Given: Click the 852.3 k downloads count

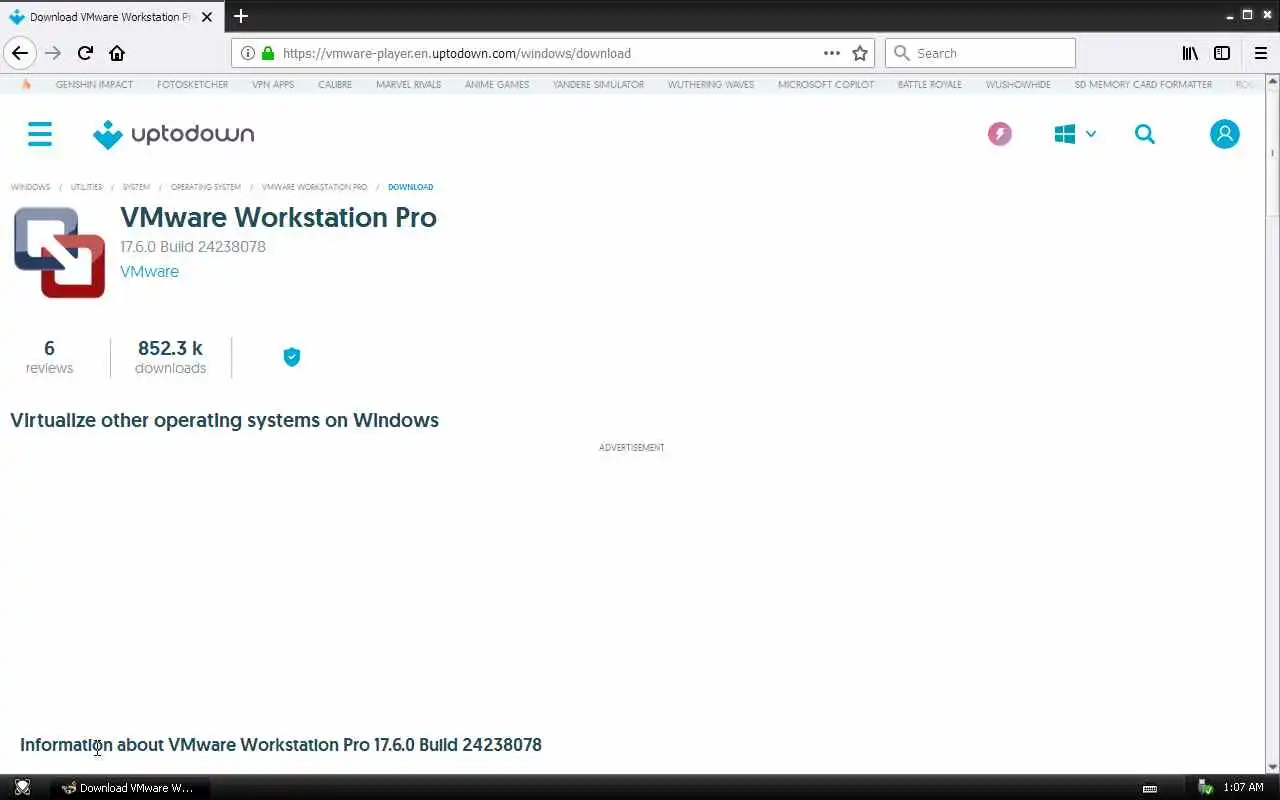Looking at the screenshot, I should coord(170,357).
